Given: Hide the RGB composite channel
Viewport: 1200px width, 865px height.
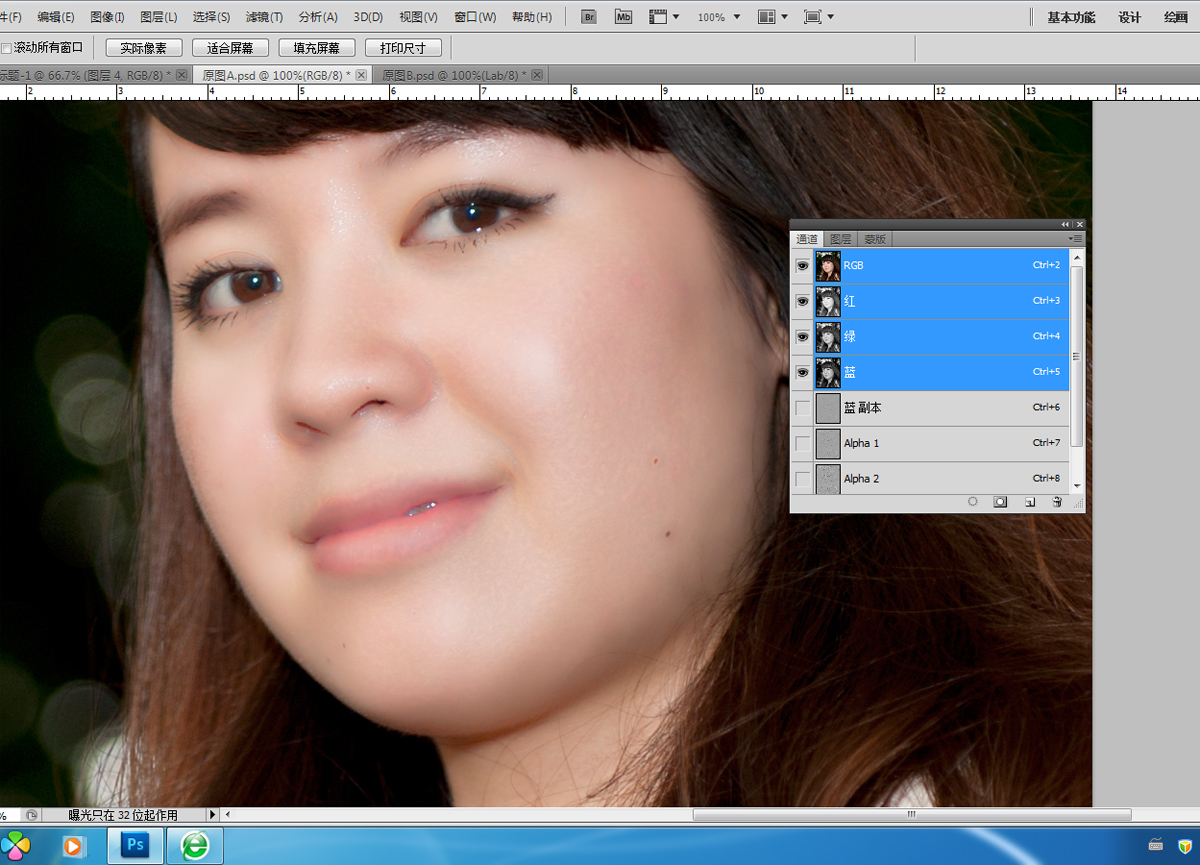Looking at the screenshot, I should click(802, 266).
